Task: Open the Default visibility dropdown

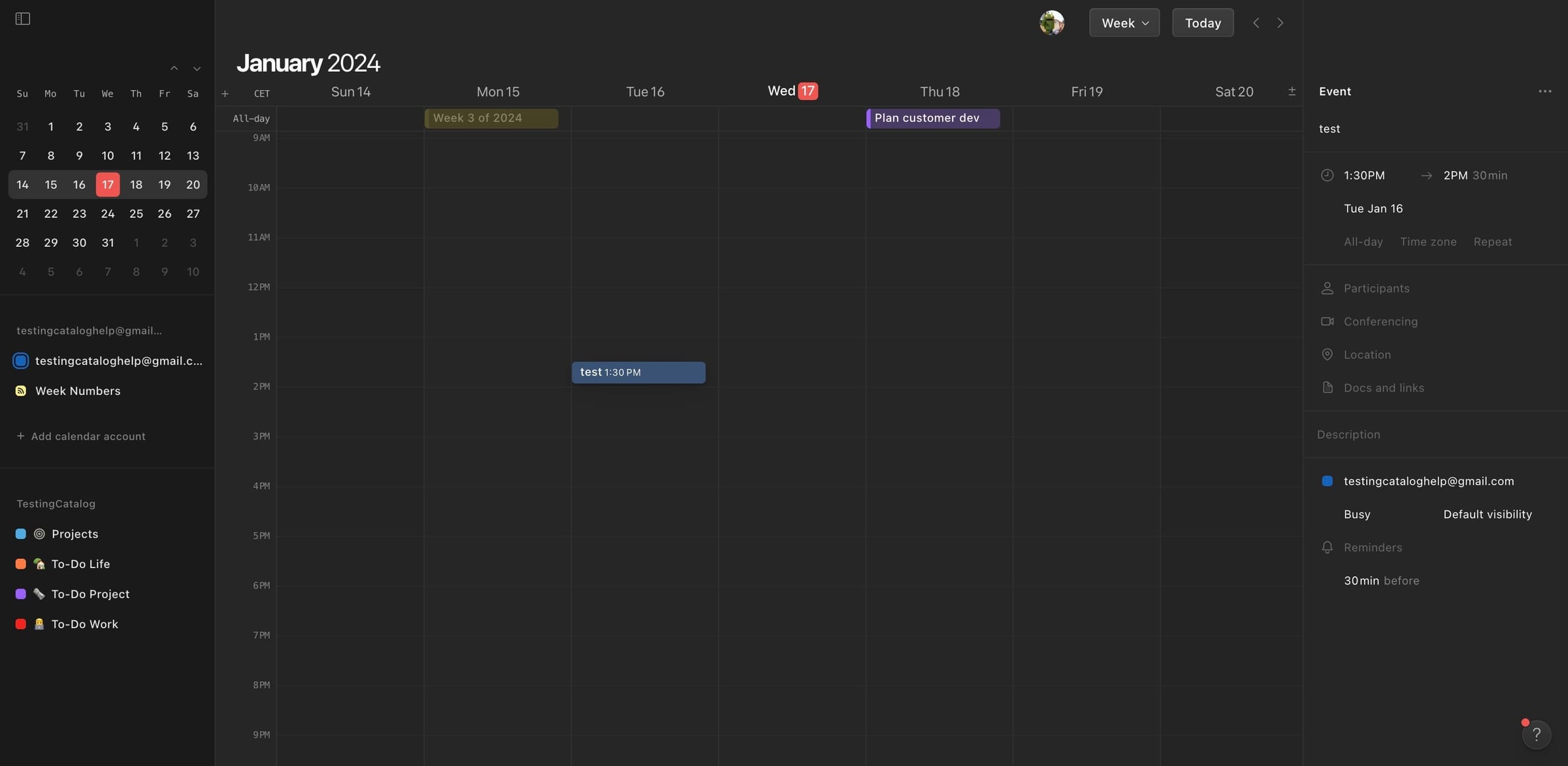Action: click(x=1487, y=514)
